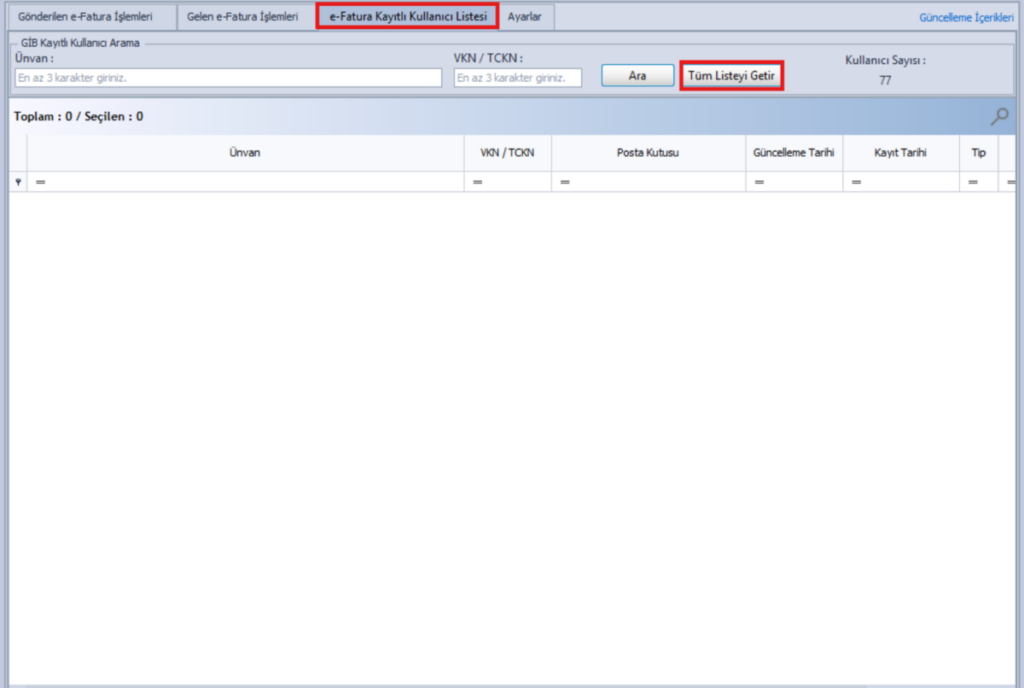Open the Posta Kutusu filter operator
Viewport: 1024px width, 688px height.
[565, 182]
